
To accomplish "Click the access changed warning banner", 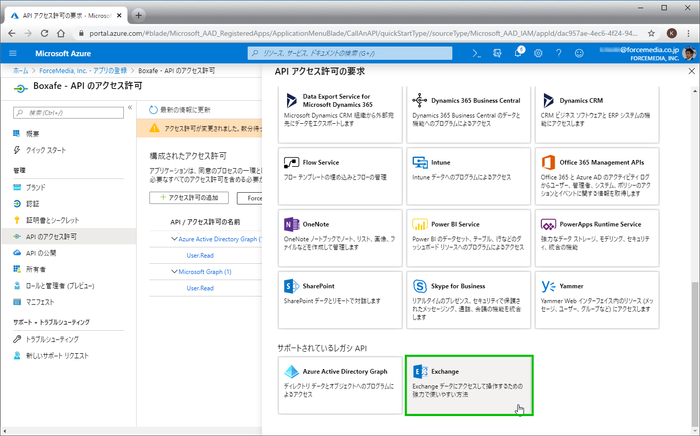I will tap(200, 128).
